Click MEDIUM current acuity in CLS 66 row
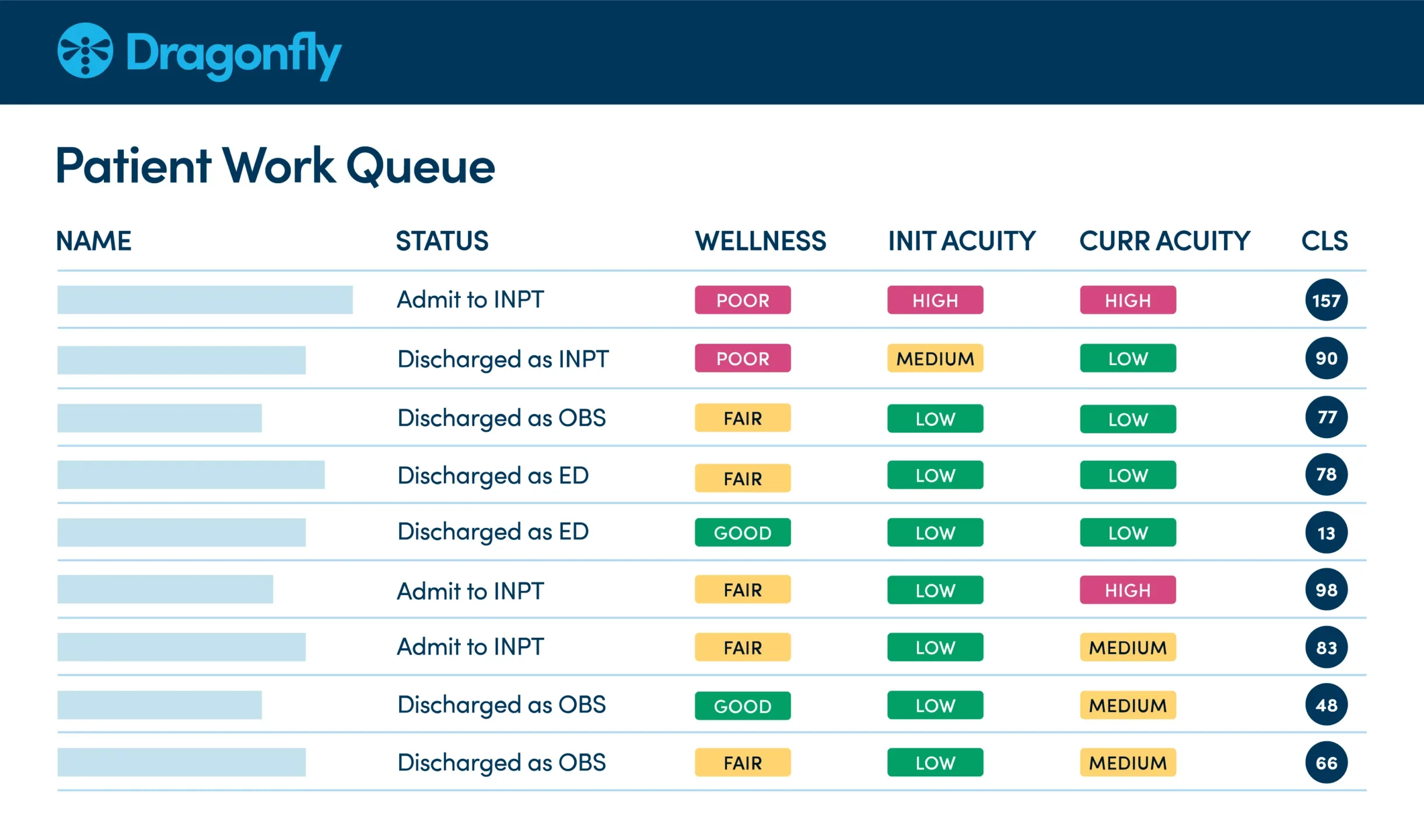 (1128, 762)
